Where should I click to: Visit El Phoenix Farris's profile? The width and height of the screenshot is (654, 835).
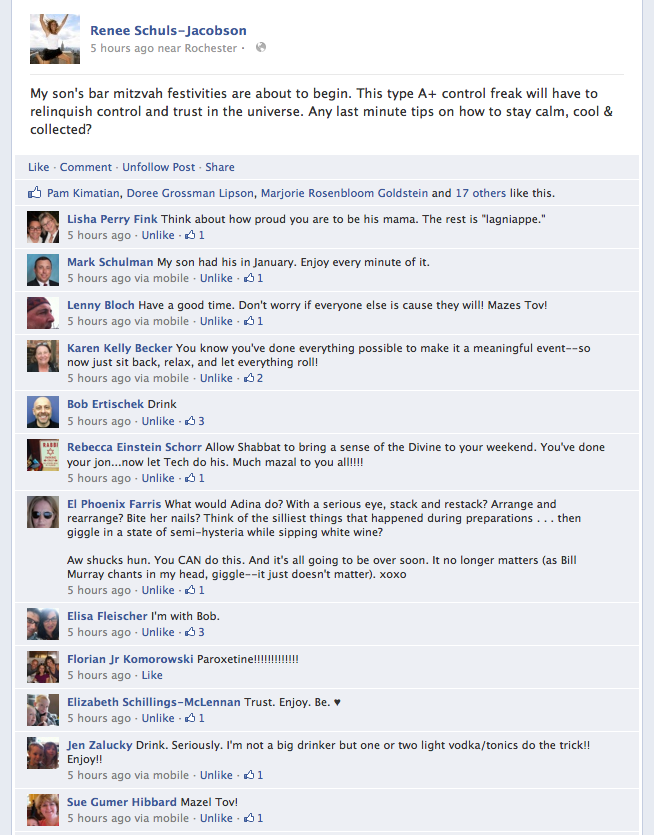point(114,504)
